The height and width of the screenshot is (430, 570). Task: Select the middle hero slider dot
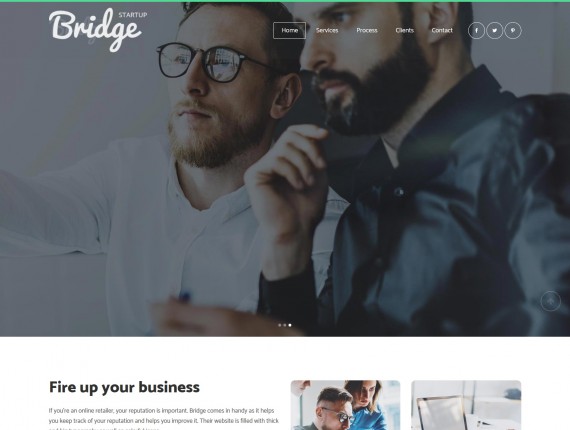285,325
